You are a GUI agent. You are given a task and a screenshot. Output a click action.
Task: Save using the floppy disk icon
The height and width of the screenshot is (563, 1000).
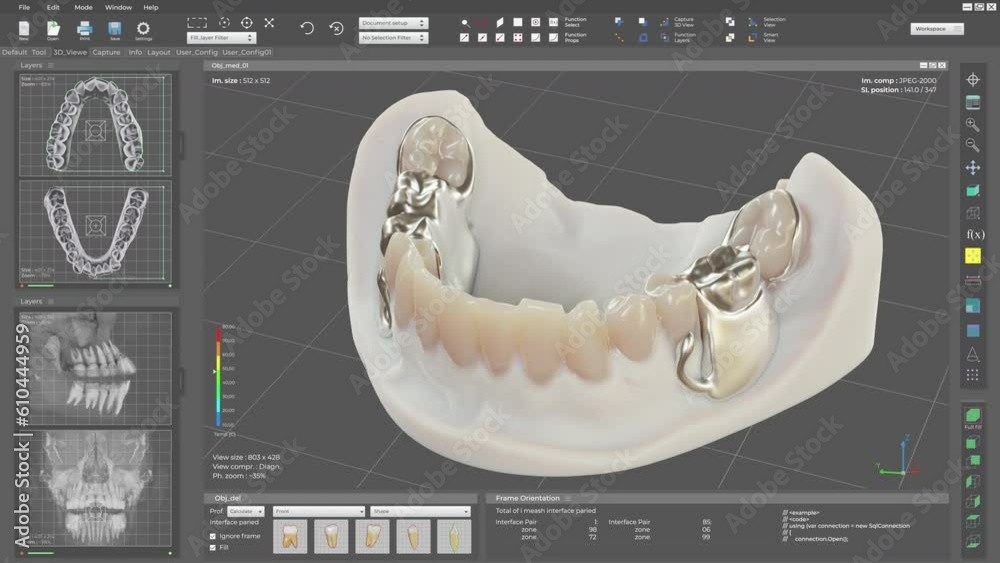coord(114,28)
